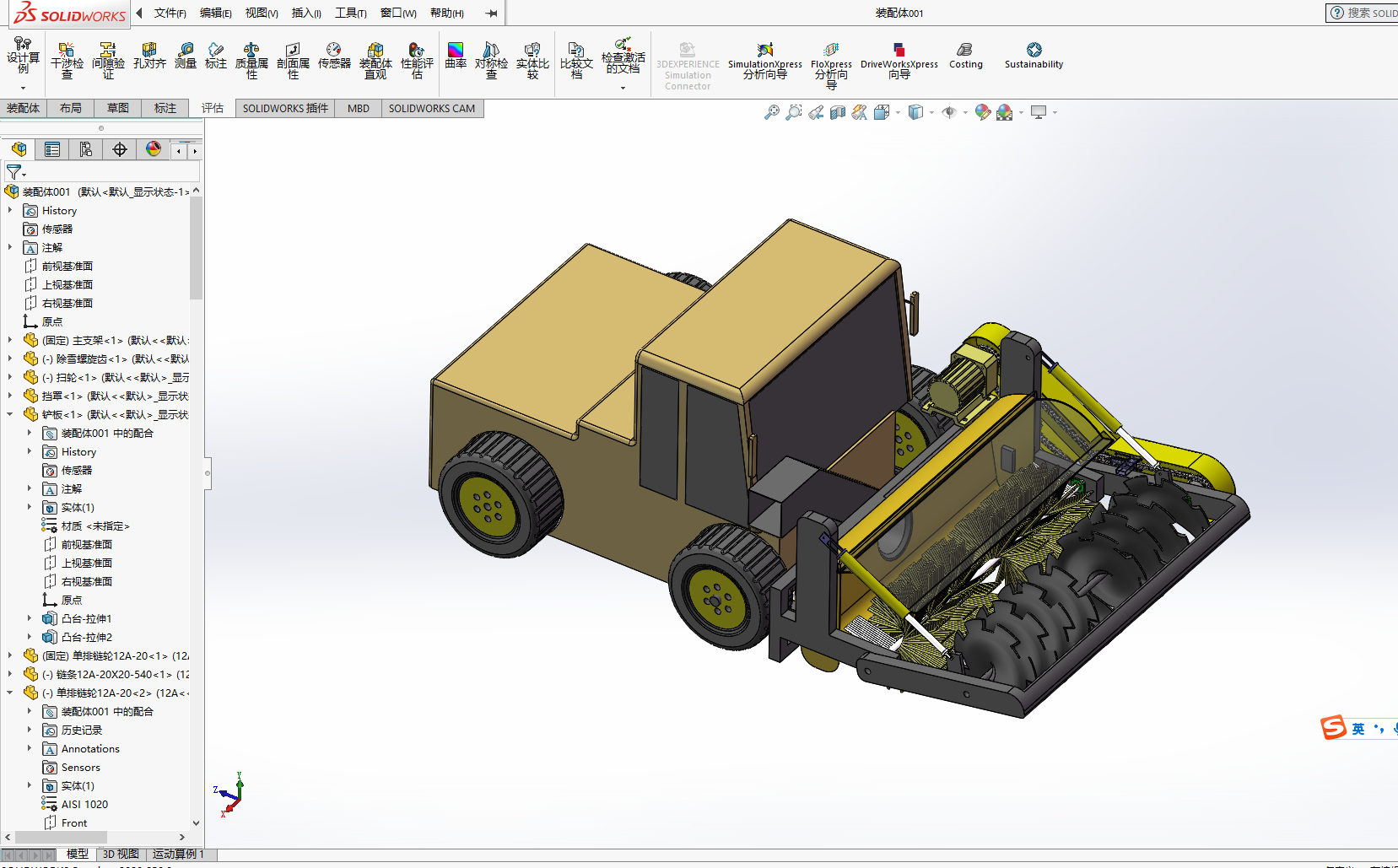
Task: Open the 孔对齐 hole alignment tool
Action: 149,56
